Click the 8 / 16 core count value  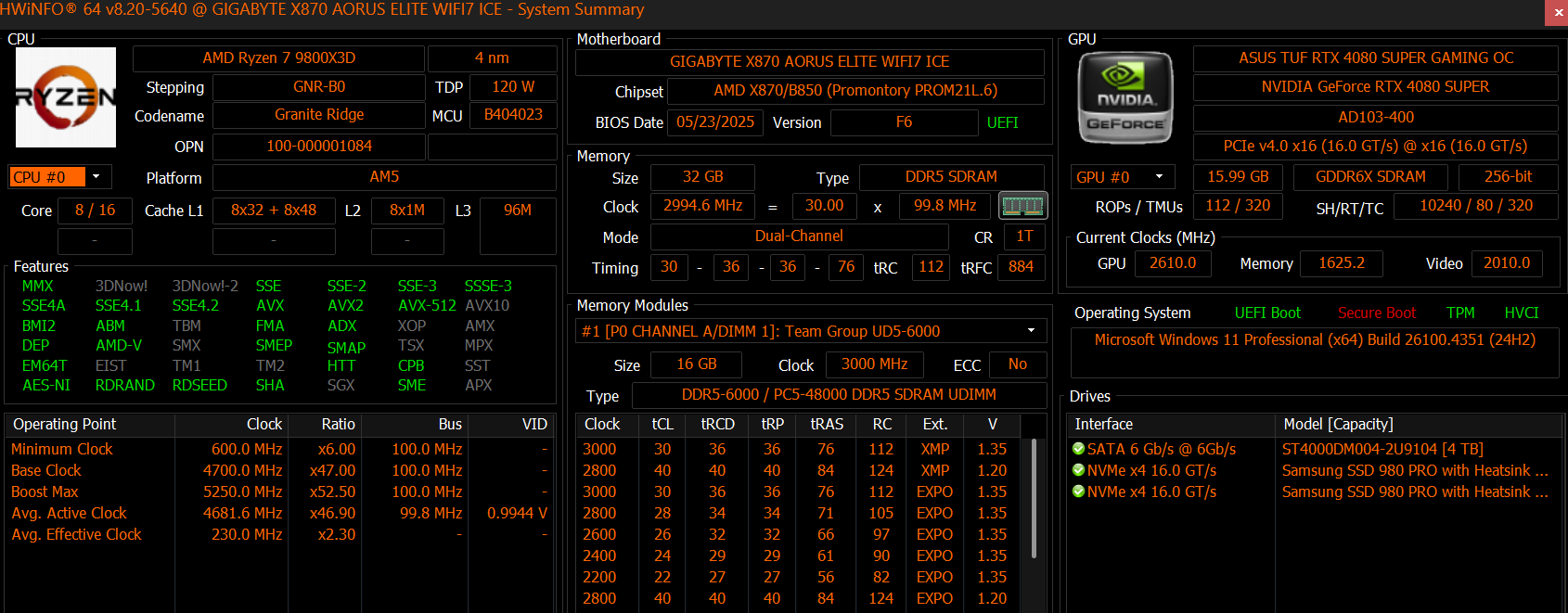click(x=96, y=211)
